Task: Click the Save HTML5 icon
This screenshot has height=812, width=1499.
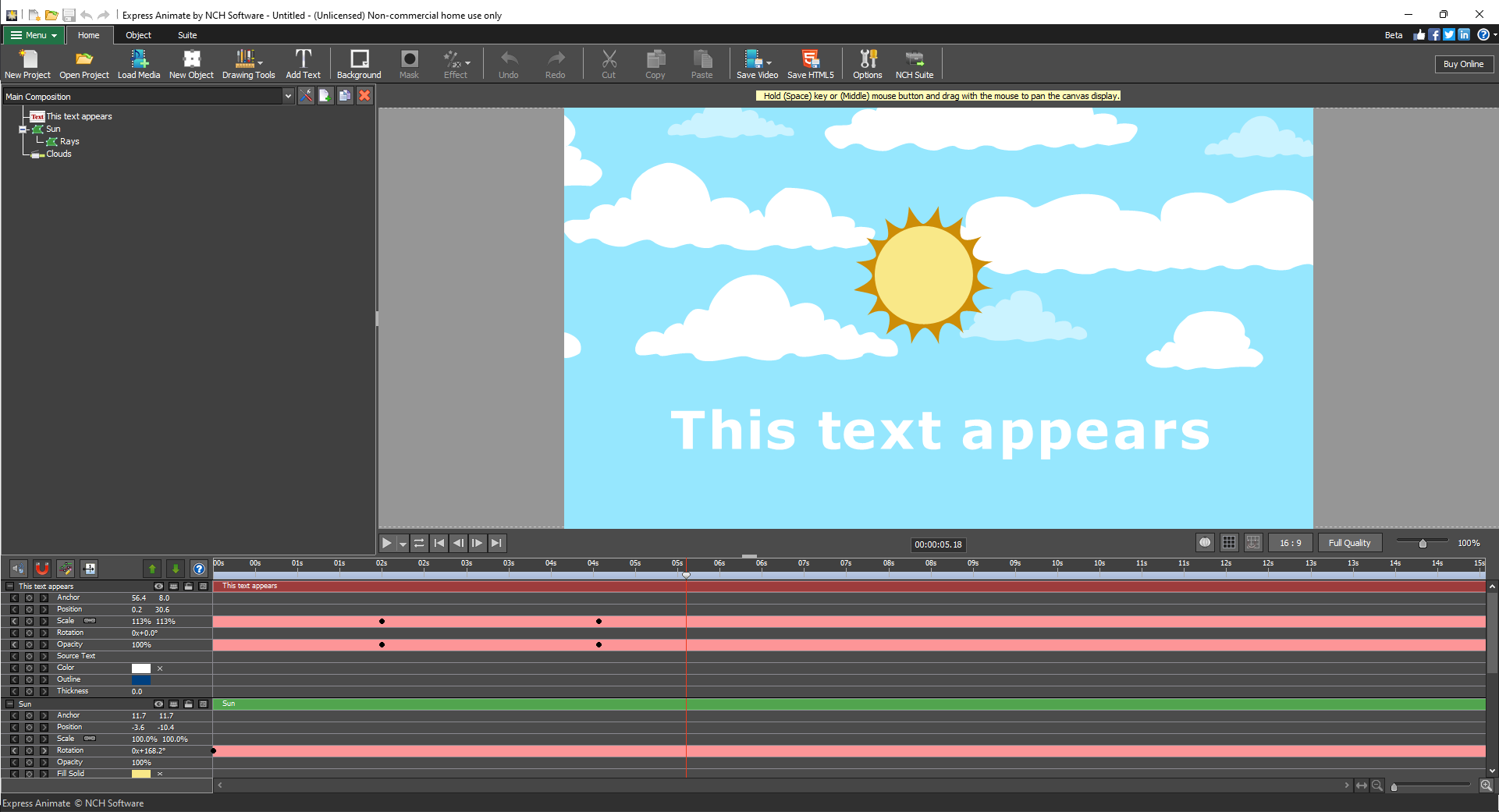Action: (x=811, y=63)
